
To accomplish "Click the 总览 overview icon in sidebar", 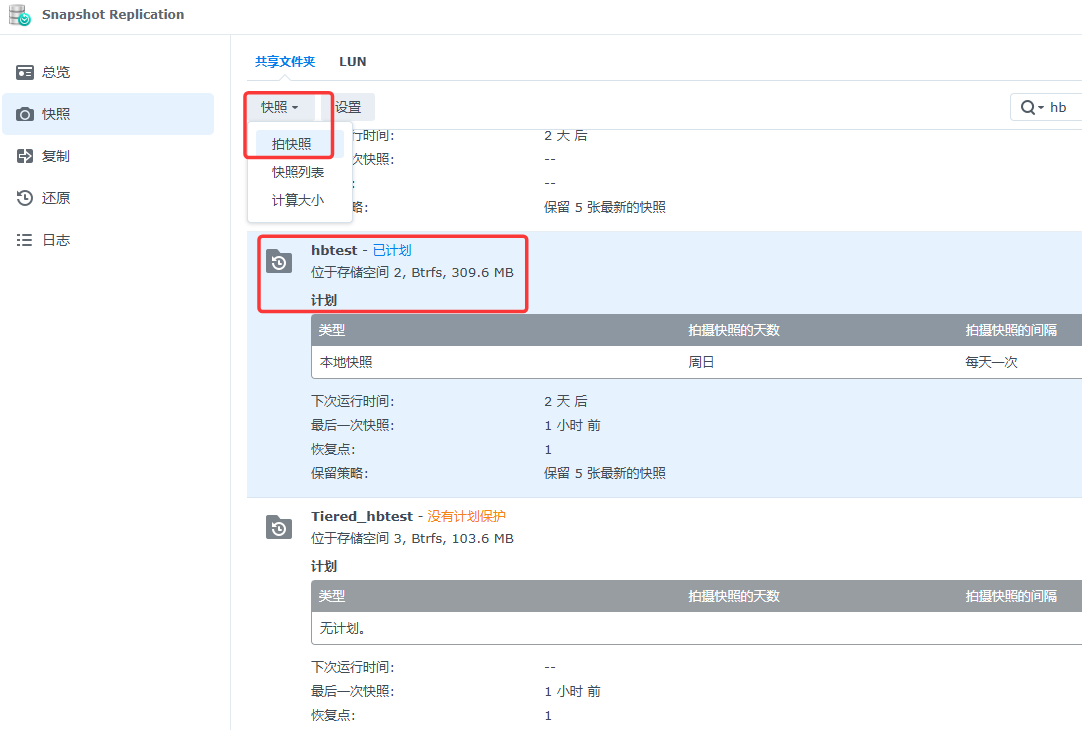I will tap(25, 73).
